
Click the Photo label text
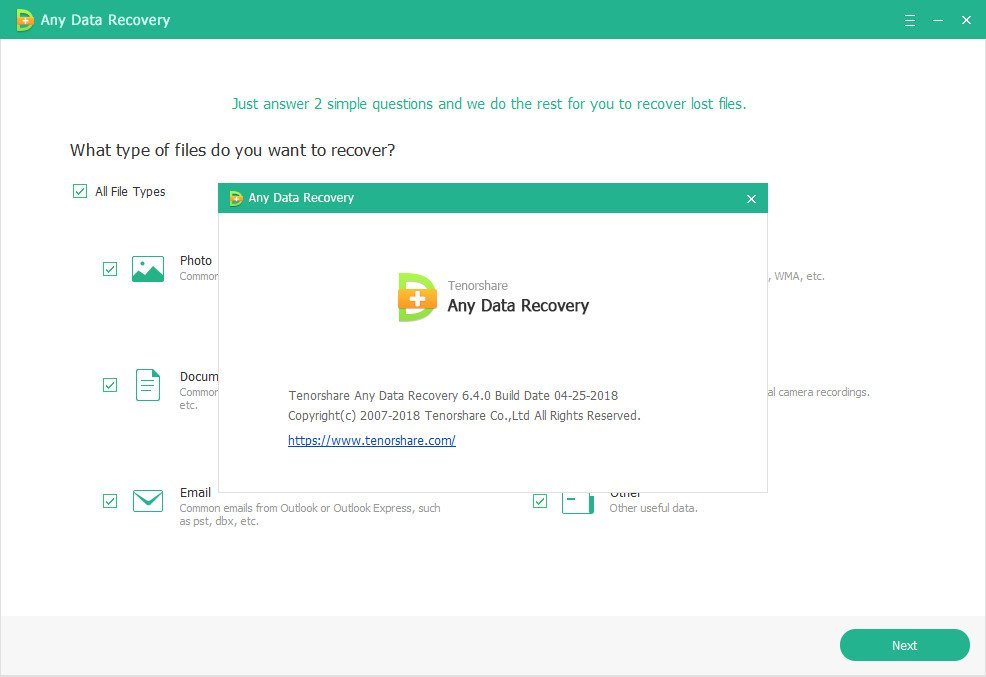tap(196, 260)
